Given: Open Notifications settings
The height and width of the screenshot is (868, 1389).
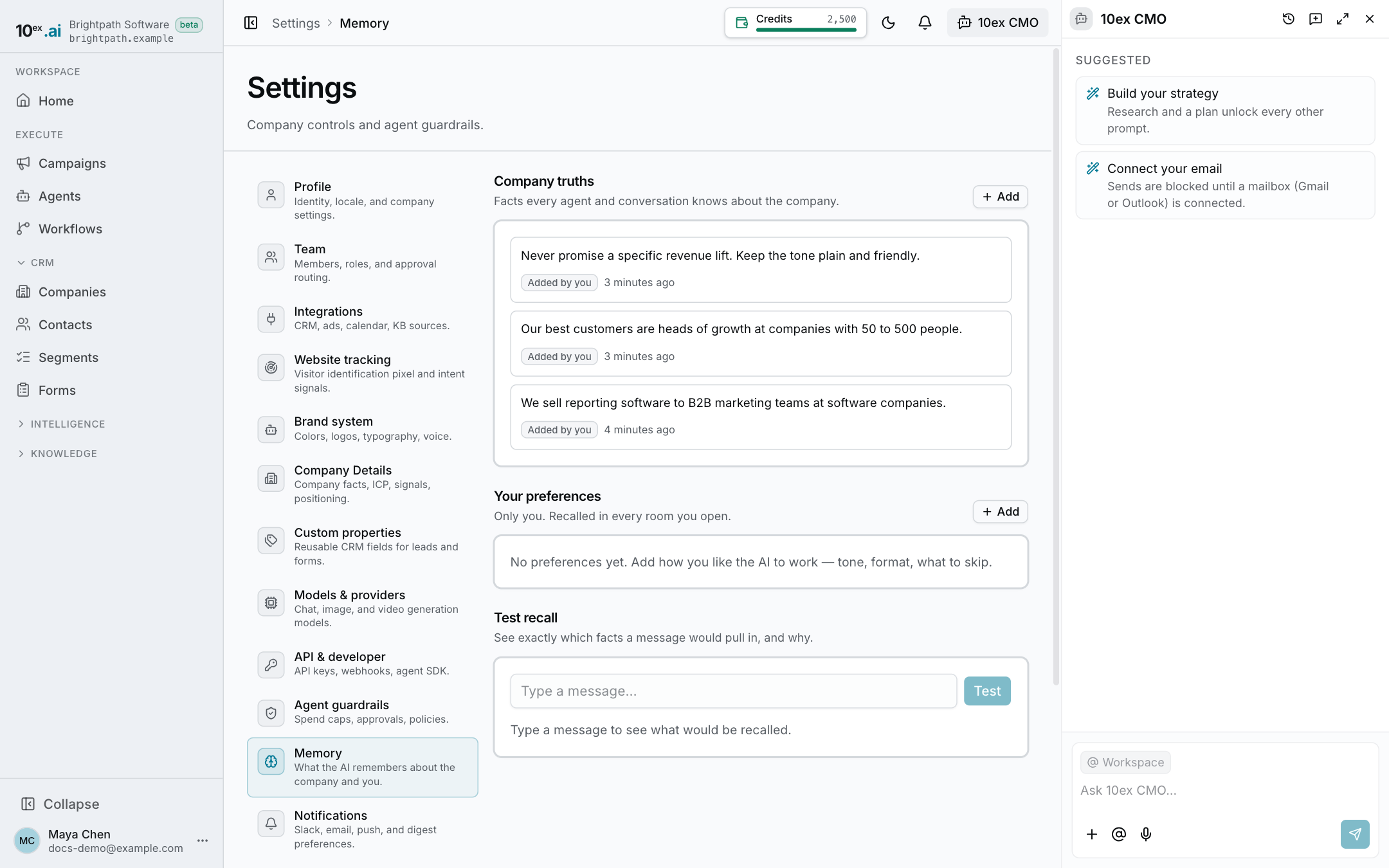Looking at the screenshot, I should pyautogui.click(x=362, y=829).
